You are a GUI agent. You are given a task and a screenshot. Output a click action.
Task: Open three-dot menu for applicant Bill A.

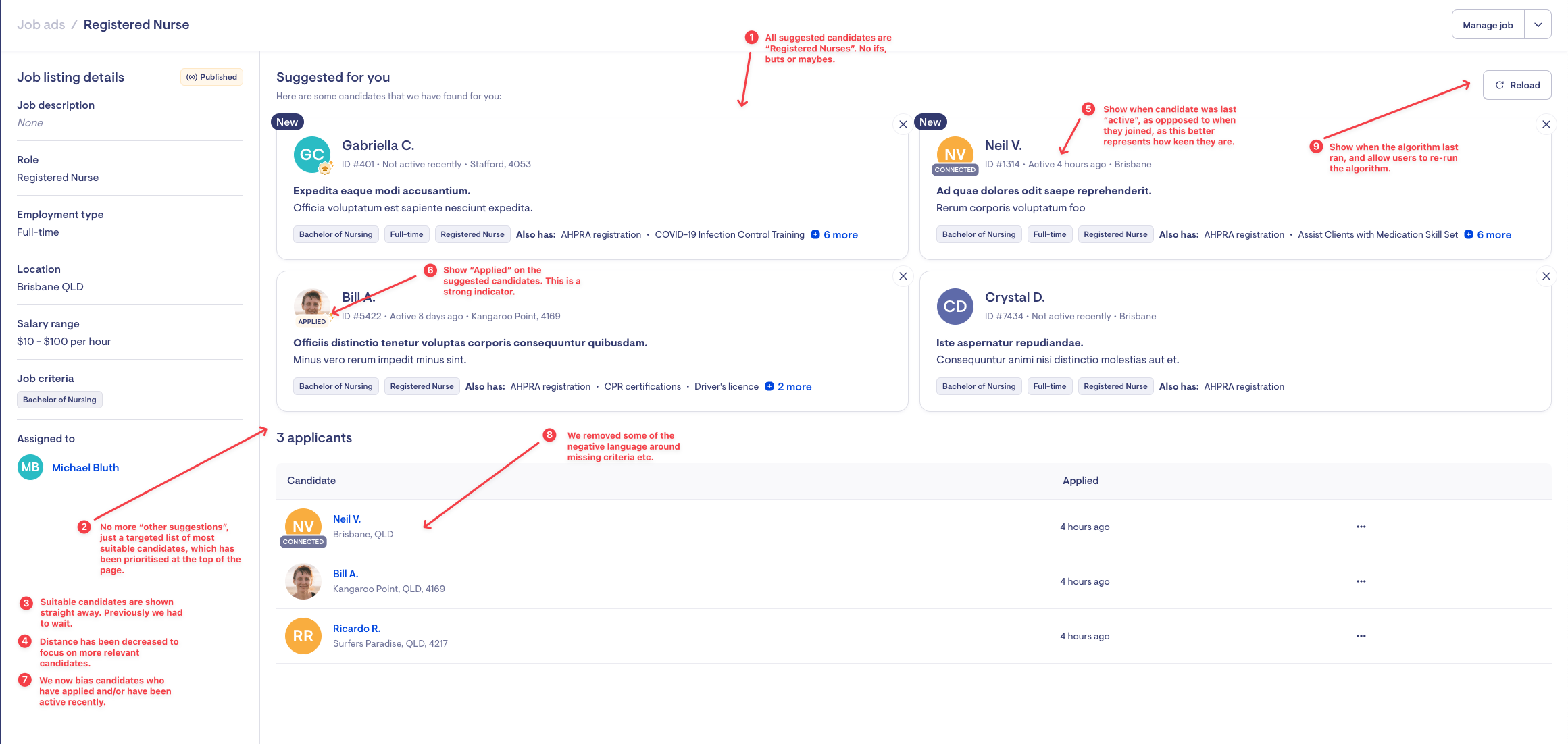pyautogui.click(x=1361, y=581)
